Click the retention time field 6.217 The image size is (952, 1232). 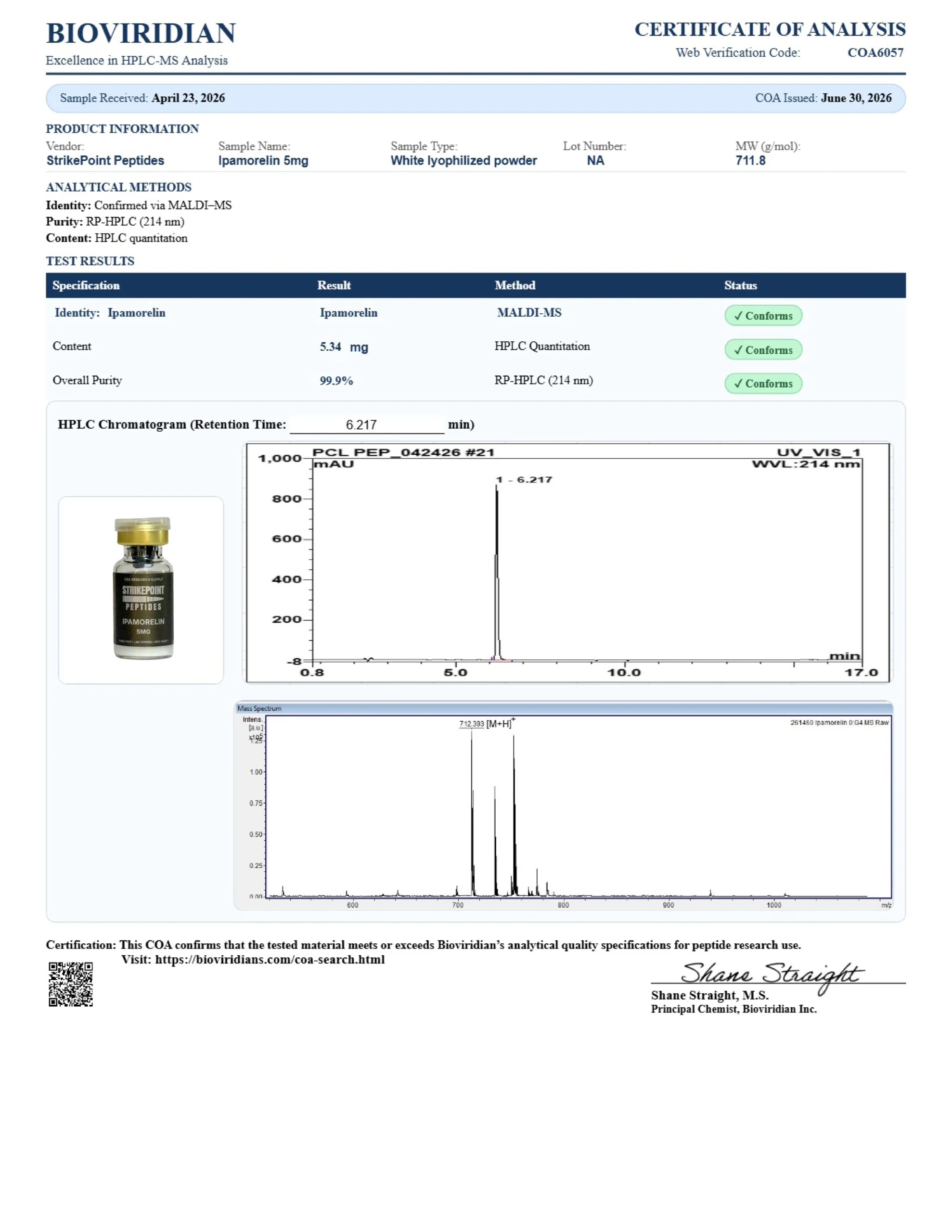coord(367,425)
